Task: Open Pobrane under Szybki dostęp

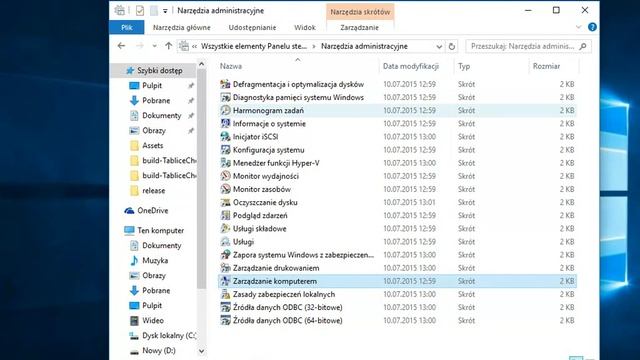Action: point(156,100)
